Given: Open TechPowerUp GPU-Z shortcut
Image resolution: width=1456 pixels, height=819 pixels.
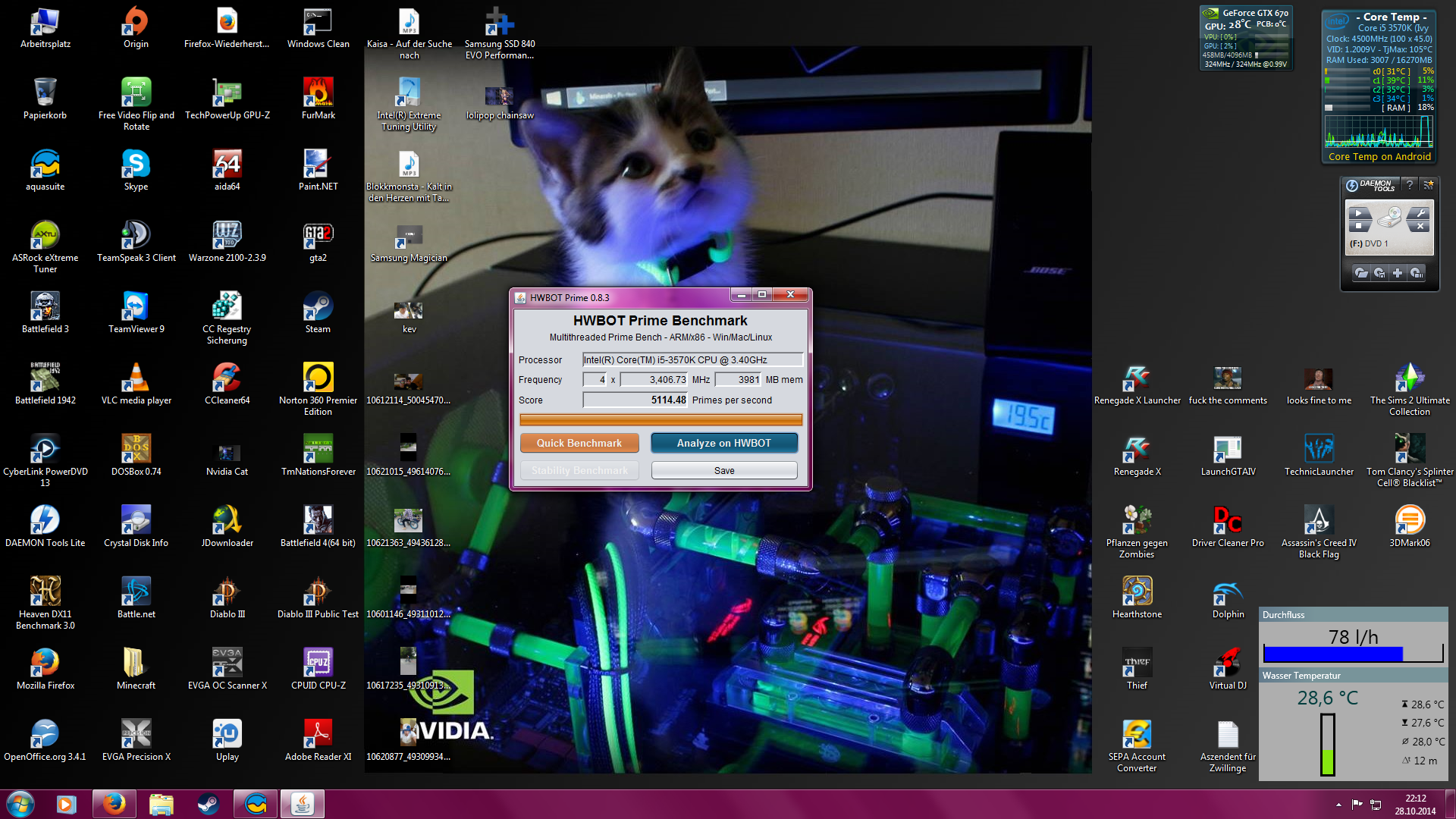Looking at the screenshot, I should click(x=227, y=99).
